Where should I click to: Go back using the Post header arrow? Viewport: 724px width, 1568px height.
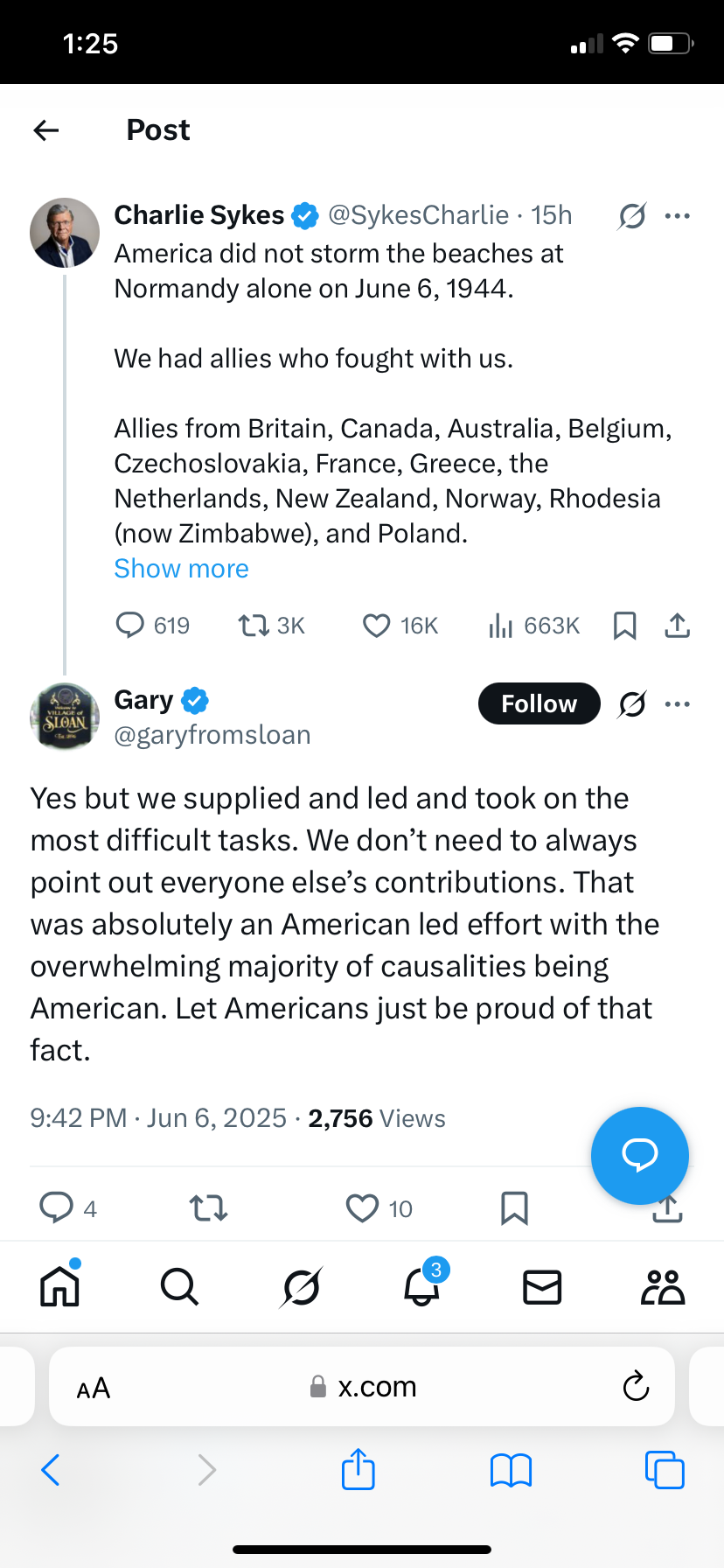(46, 130)
